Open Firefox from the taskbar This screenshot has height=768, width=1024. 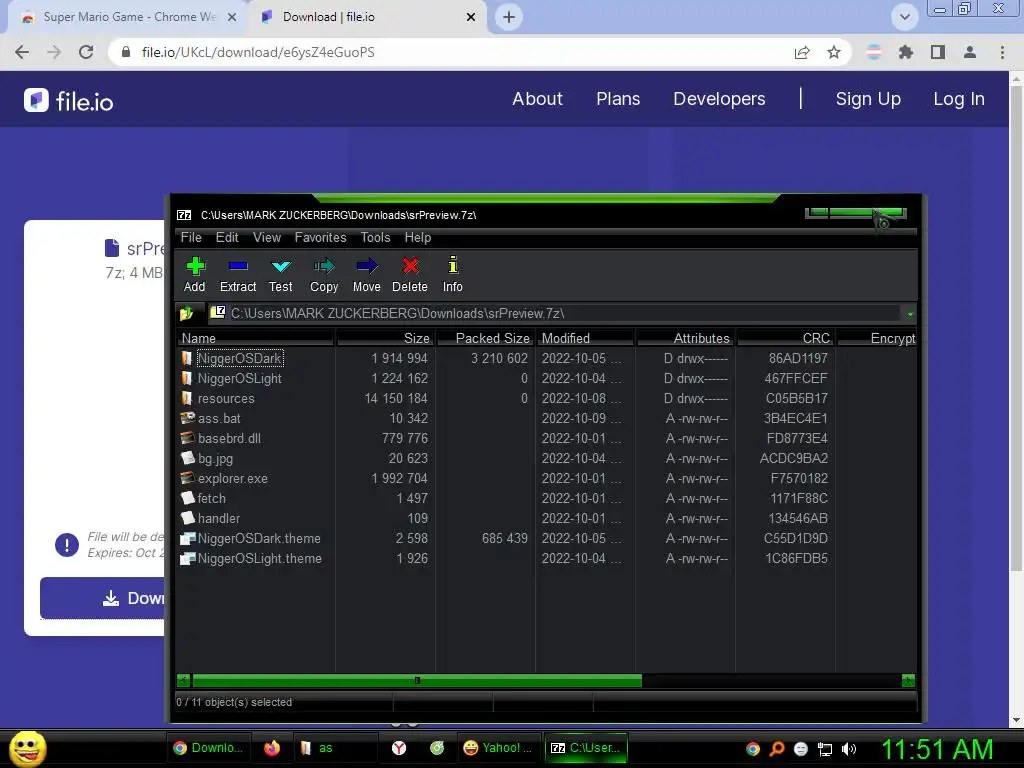tap(272, 748)
